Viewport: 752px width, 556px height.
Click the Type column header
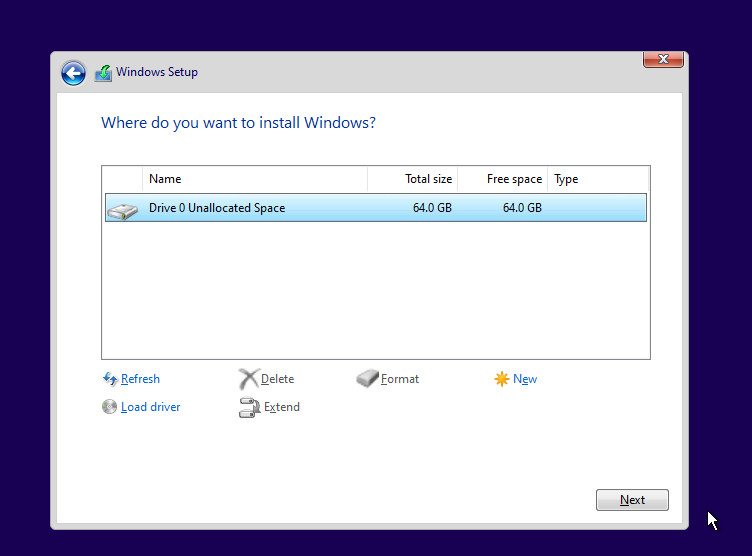click(x=598, y=179)
